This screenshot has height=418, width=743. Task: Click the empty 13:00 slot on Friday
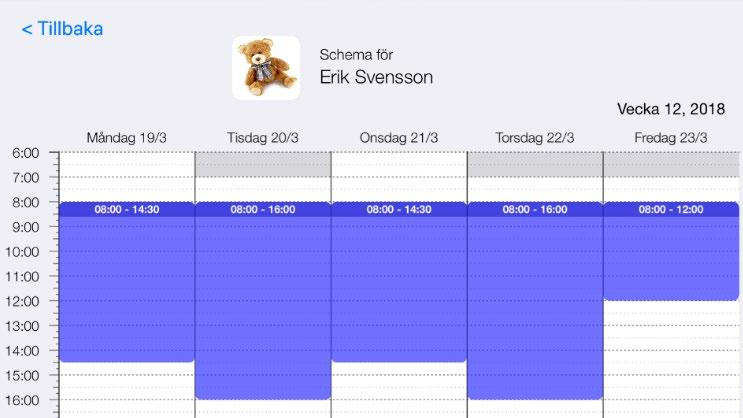click(671, 338)
